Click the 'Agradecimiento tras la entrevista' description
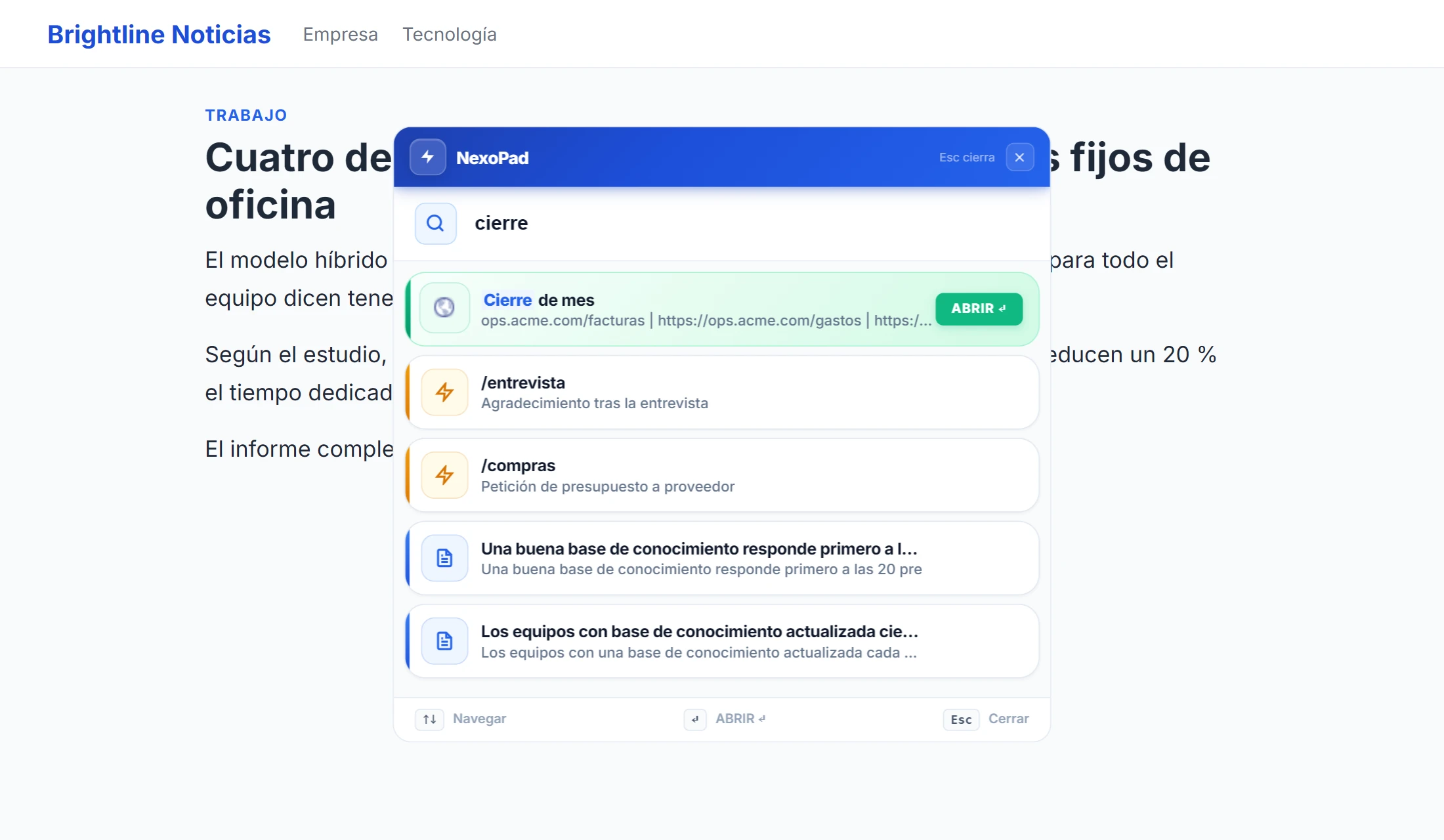This screenshot has width=1444, height=840. [594, 403]
